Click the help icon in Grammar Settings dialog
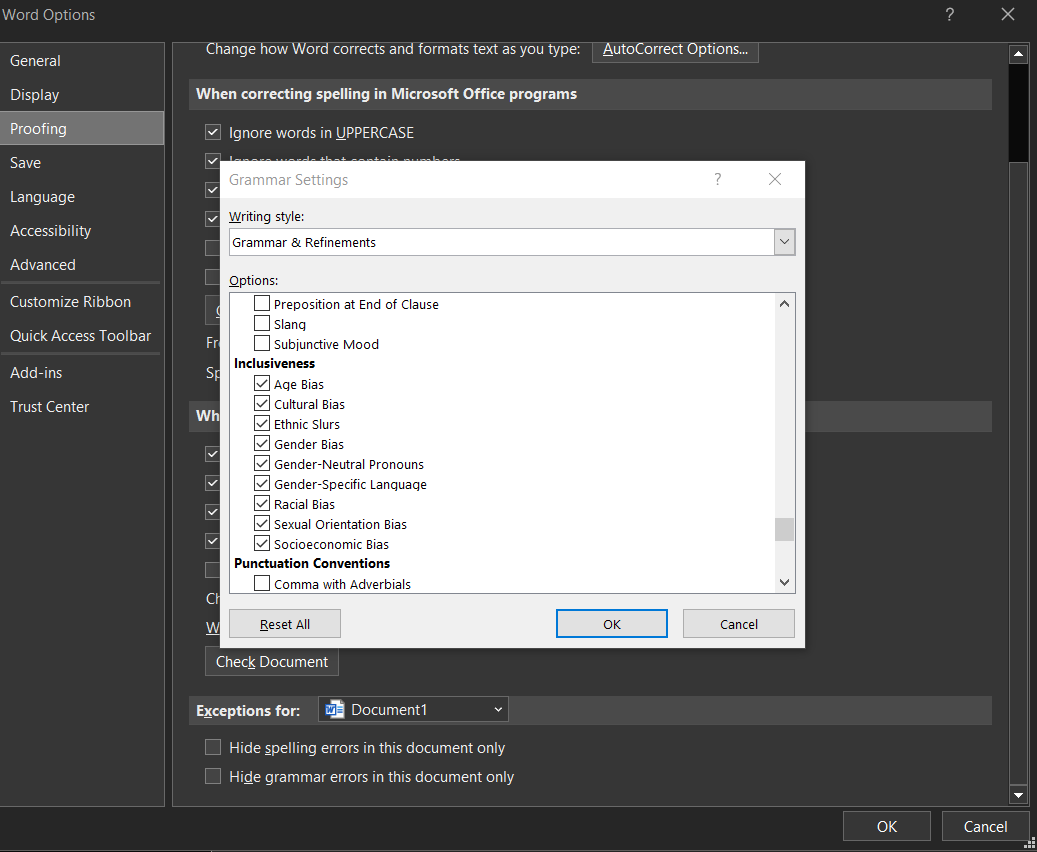The width and height of the screenshot is (1037, 852). point(717,179)
